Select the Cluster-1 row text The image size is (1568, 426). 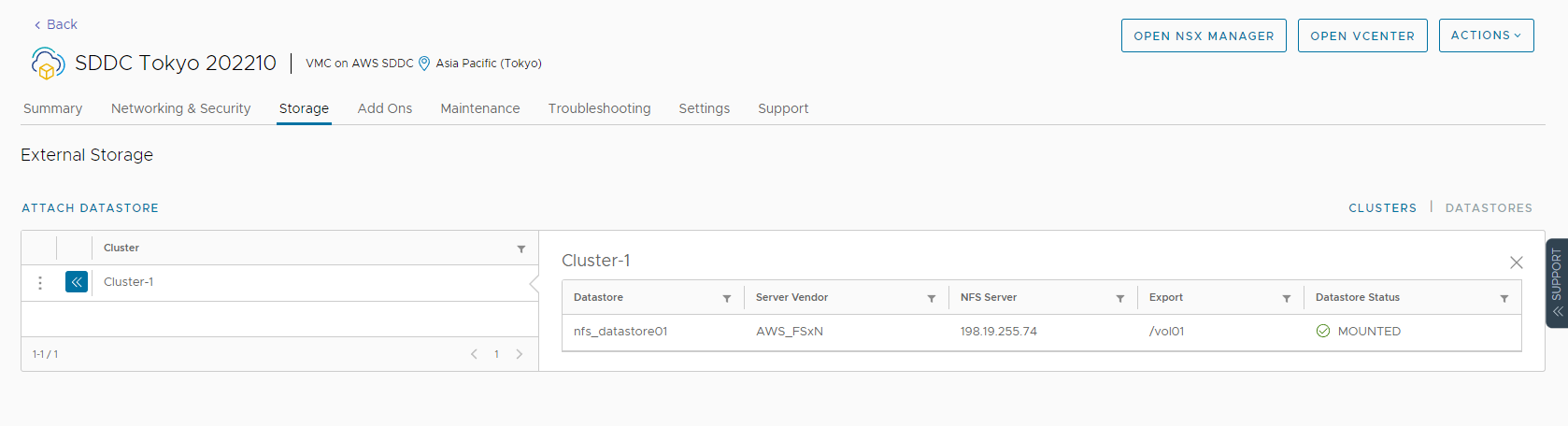click(129, 282)
